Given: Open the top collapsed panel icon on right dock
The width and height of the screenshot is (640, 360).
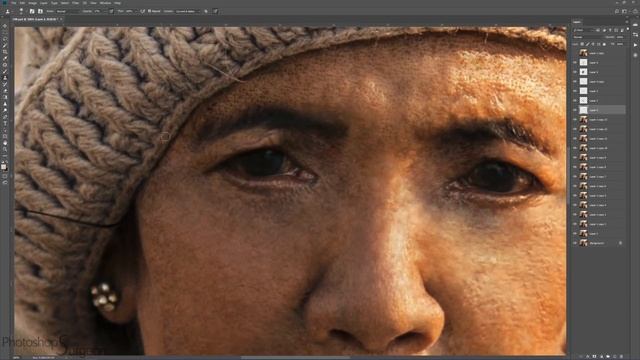Looking at the screenshot, I should point(636,25).
